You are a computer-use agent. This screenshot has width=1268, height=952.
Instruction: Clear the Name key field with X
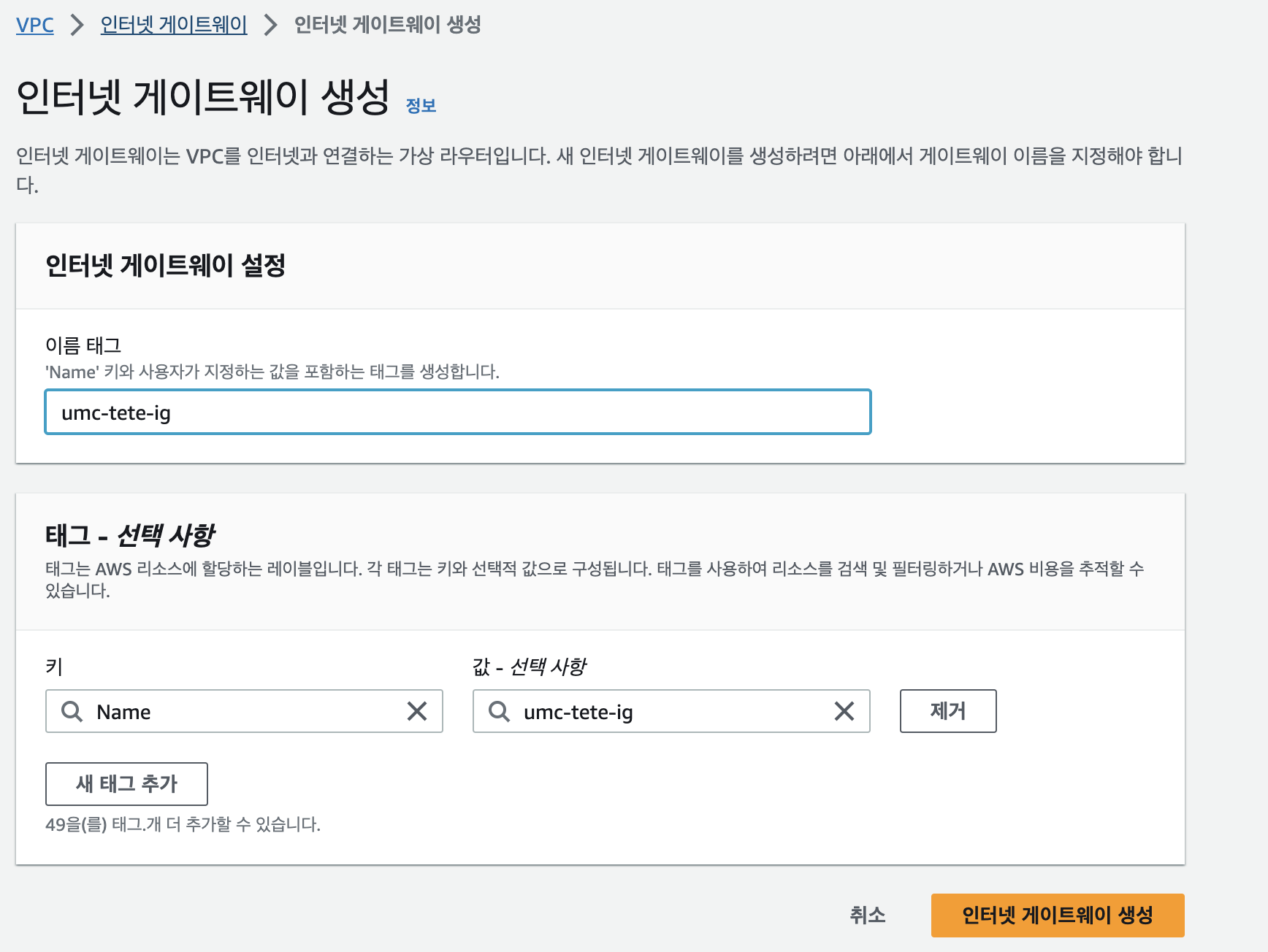click(417, 711)
